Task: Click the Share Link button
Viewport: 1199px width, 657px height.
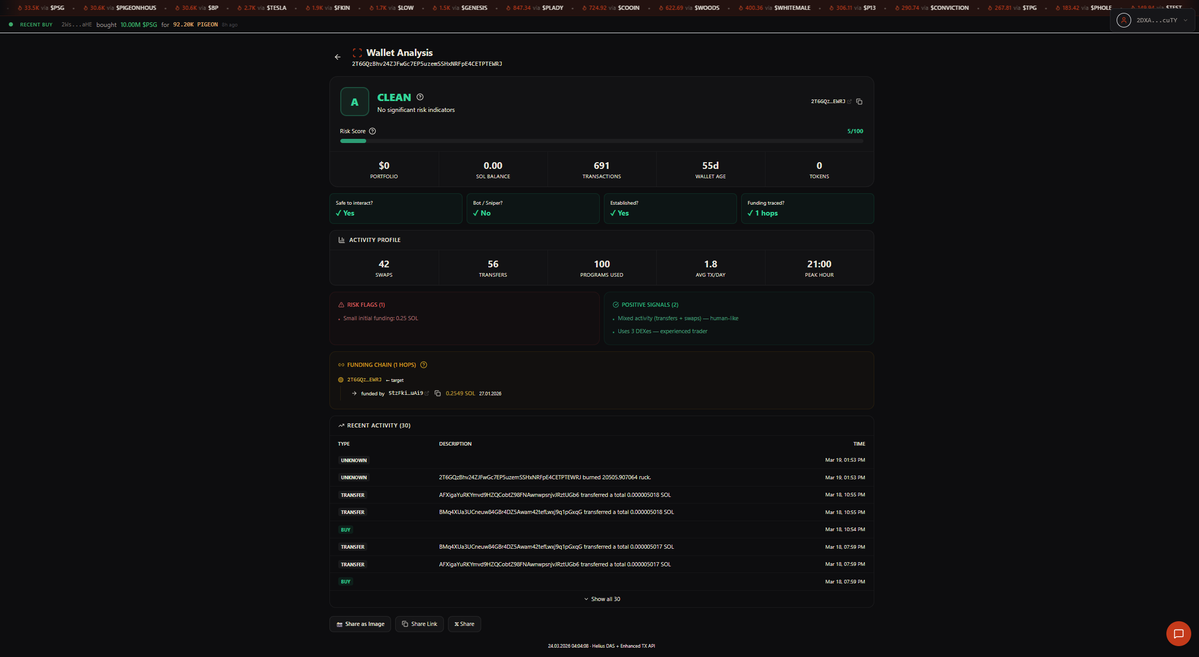Action: (x=419, y=624)
